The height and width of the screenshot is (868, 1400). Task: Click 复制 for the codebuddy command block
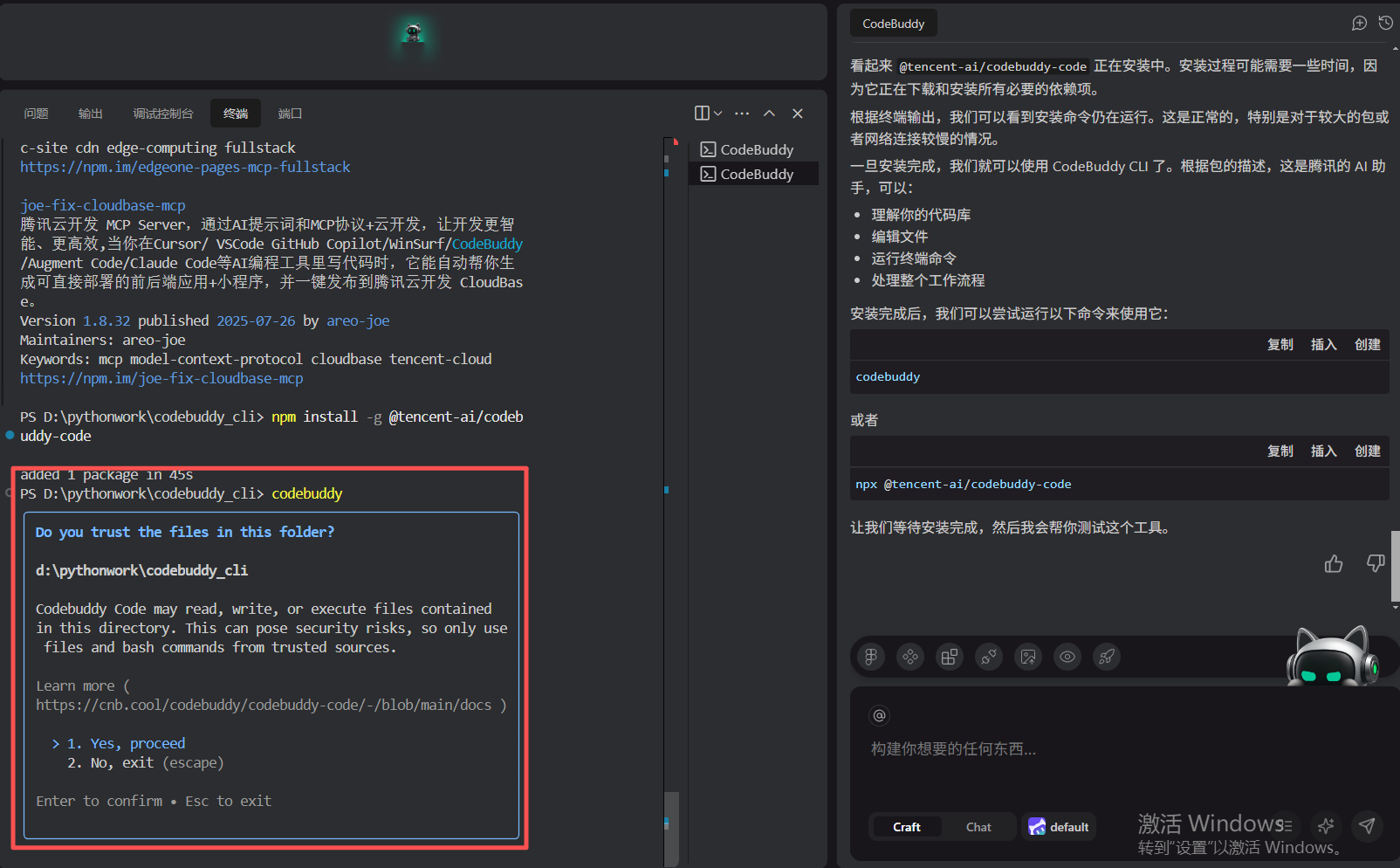(x=1280, y=345)
